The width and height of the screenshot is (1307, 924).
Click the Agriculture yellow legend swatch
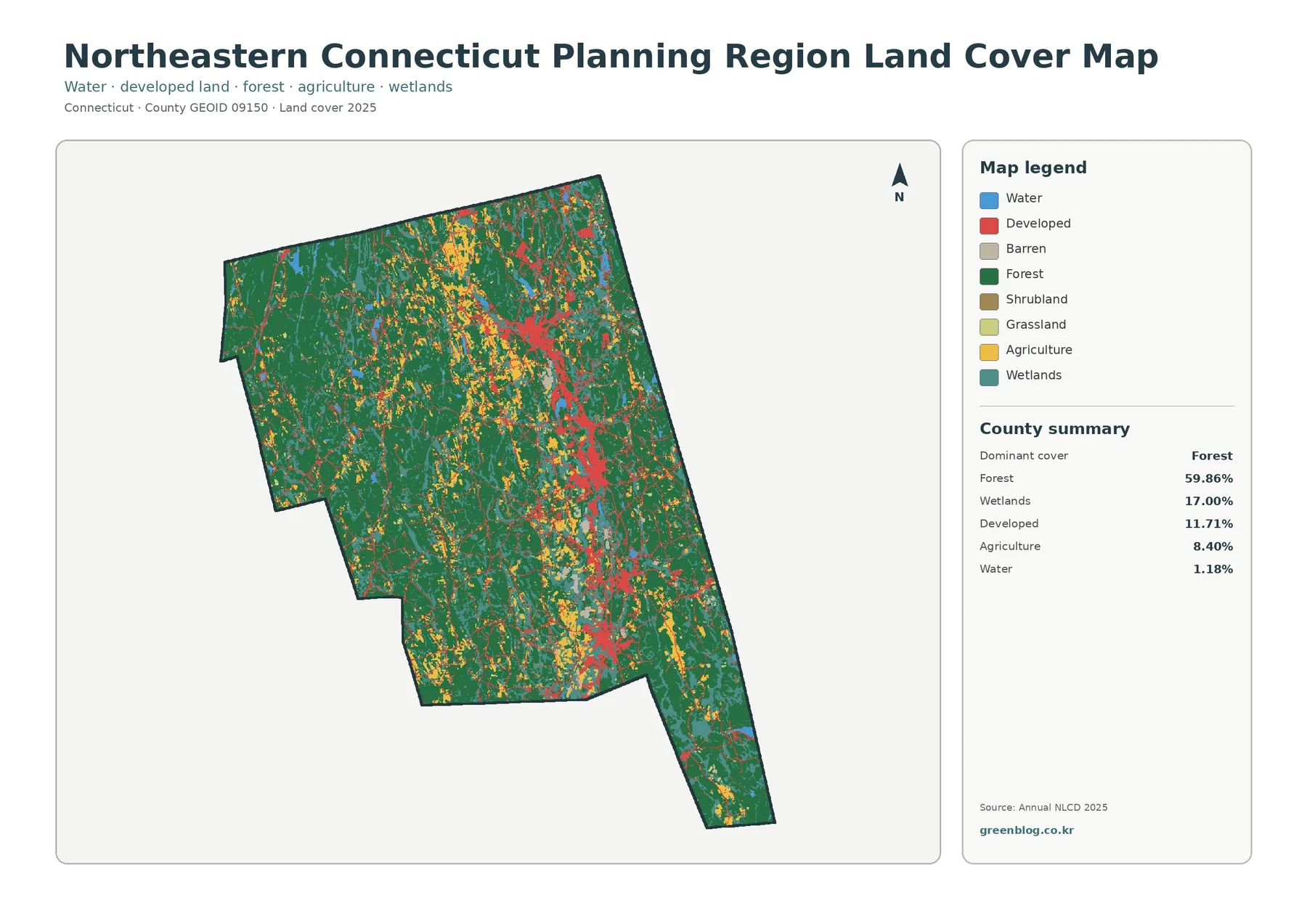point(989,352)
